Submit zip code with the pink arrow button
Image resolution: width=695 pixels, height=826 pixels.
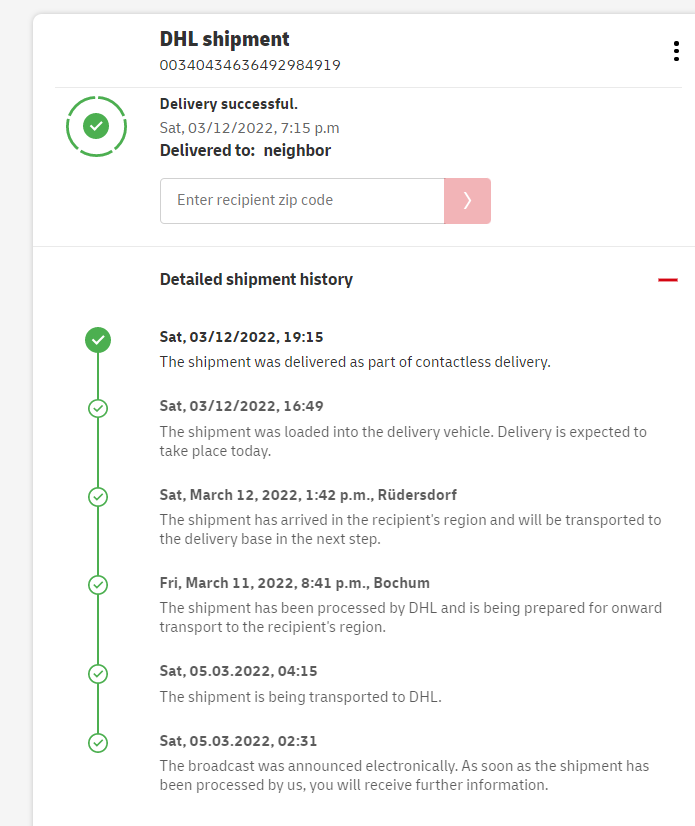[467, 201]
